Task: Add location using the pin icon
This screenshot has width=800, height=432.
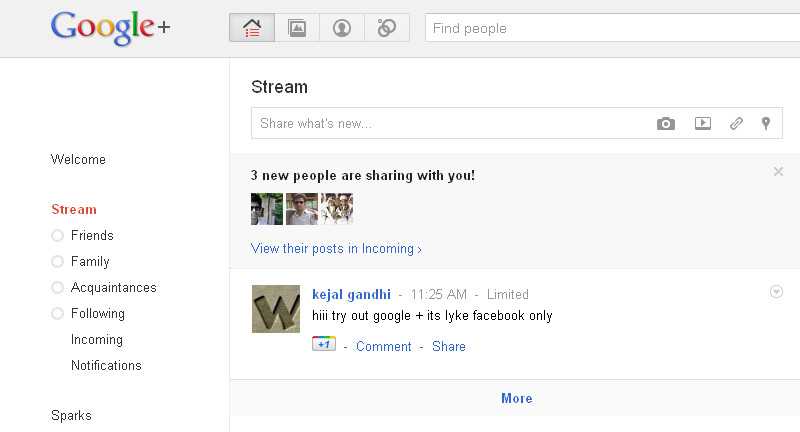Action: [766, 123]
